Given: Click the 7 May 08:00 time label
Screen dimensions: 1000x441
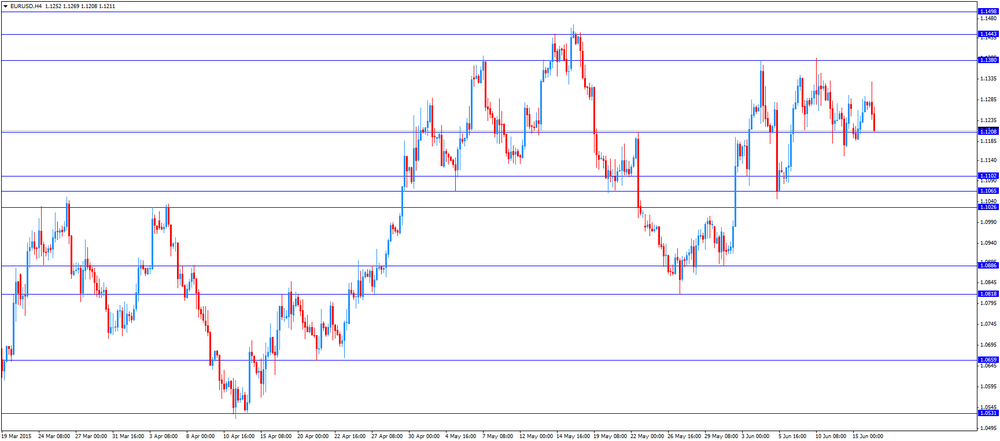Looking at the screenshot, I should click(497, 437).
